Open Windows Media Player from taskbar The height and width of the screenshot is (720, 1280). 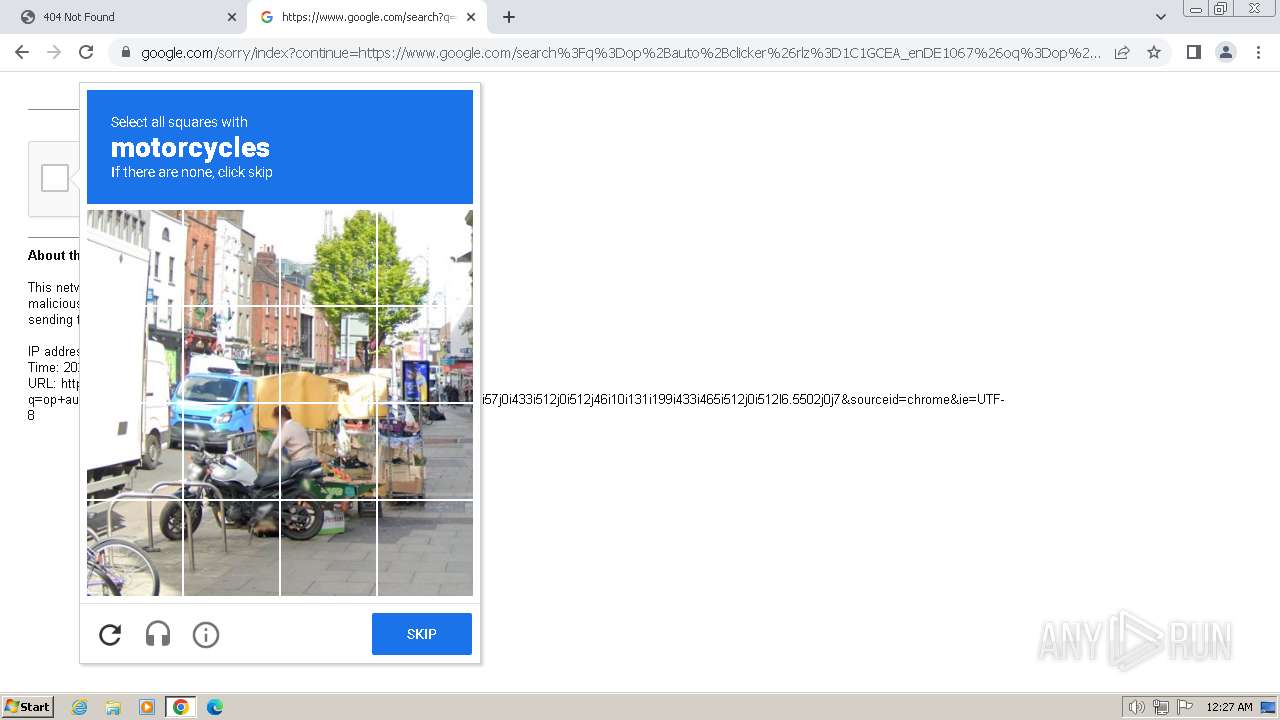(147, 707)
